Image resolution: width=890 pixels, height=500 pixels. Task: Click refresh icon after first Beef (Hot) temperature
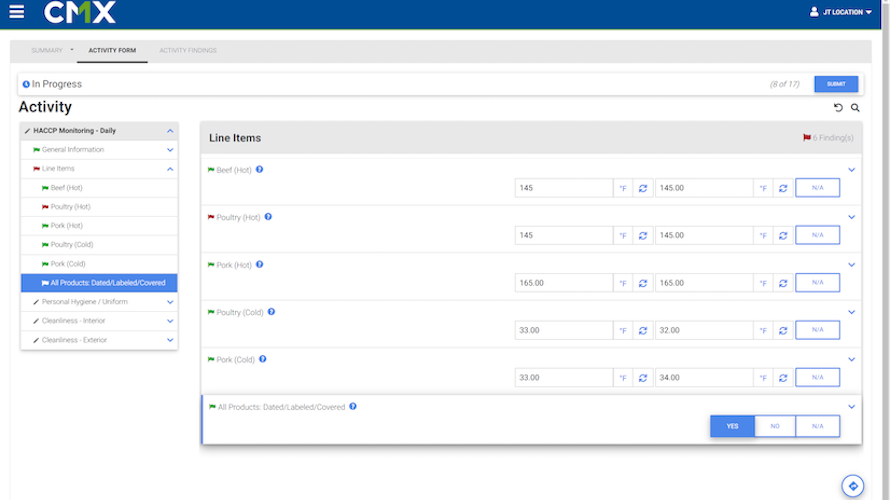tap(643, 188)
